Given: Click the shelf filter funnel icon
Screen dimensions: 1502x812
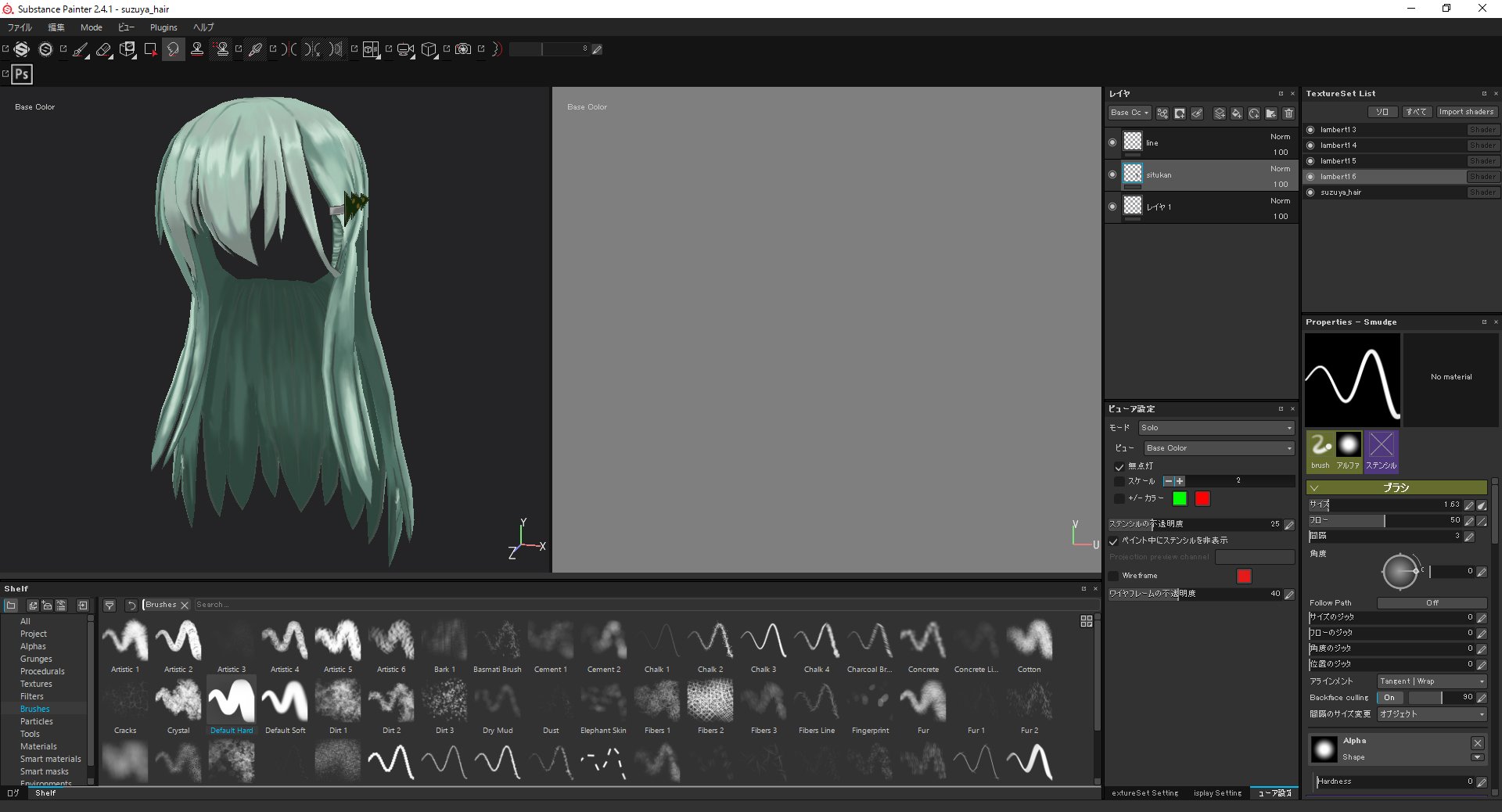Looking at the screenshot, I should 110,605.
